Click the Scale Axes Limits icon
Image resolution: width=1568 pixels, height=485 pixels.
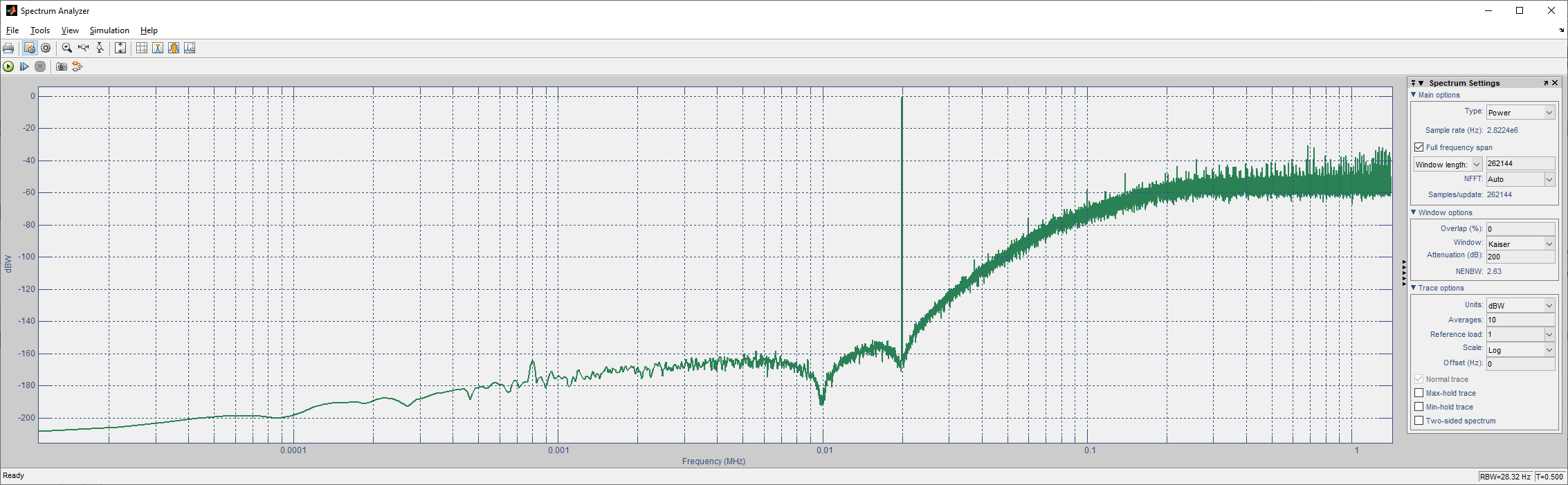pyautogui.click(x=120, y=48)
